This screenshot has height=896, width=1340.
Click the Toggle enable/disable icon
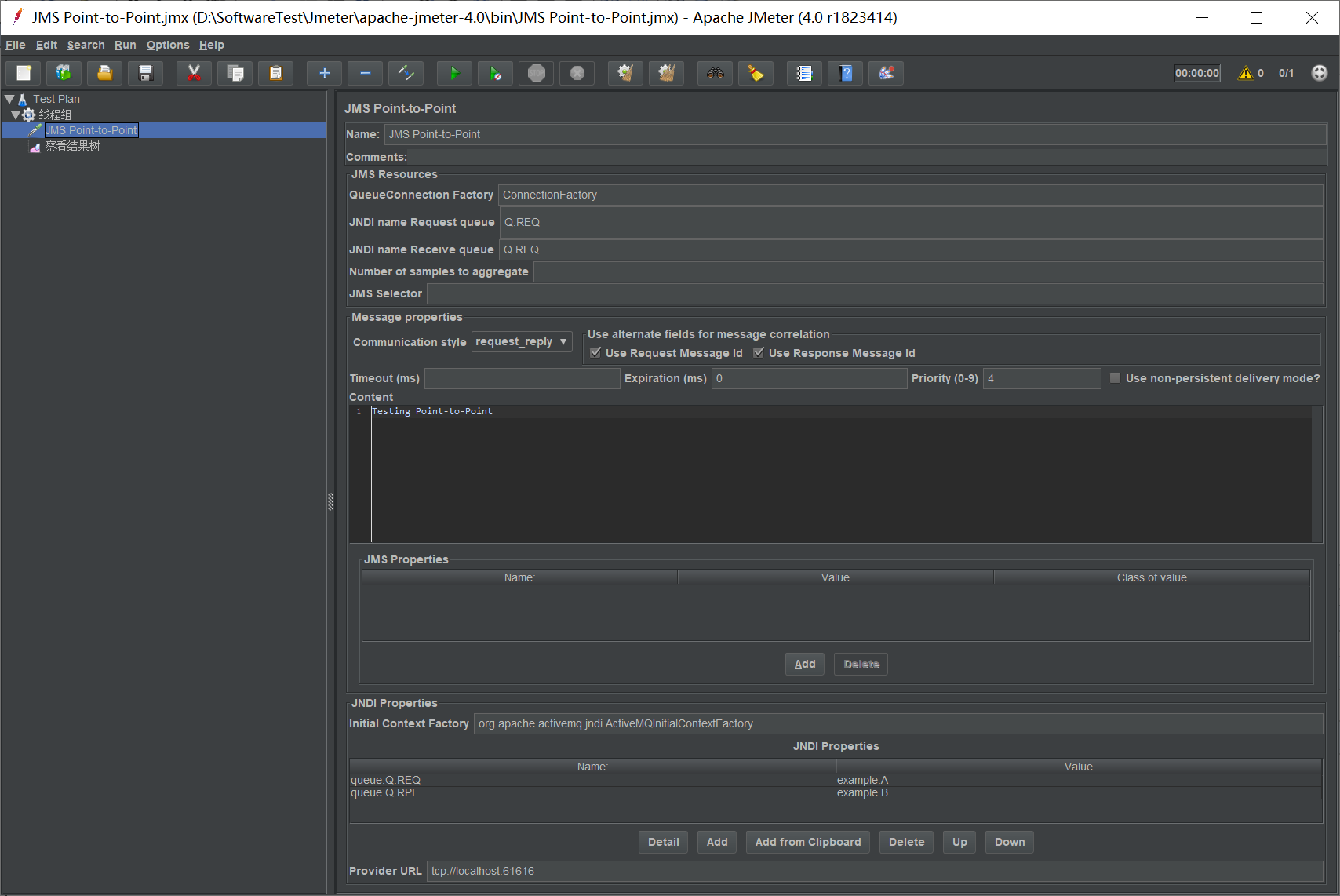406,73
